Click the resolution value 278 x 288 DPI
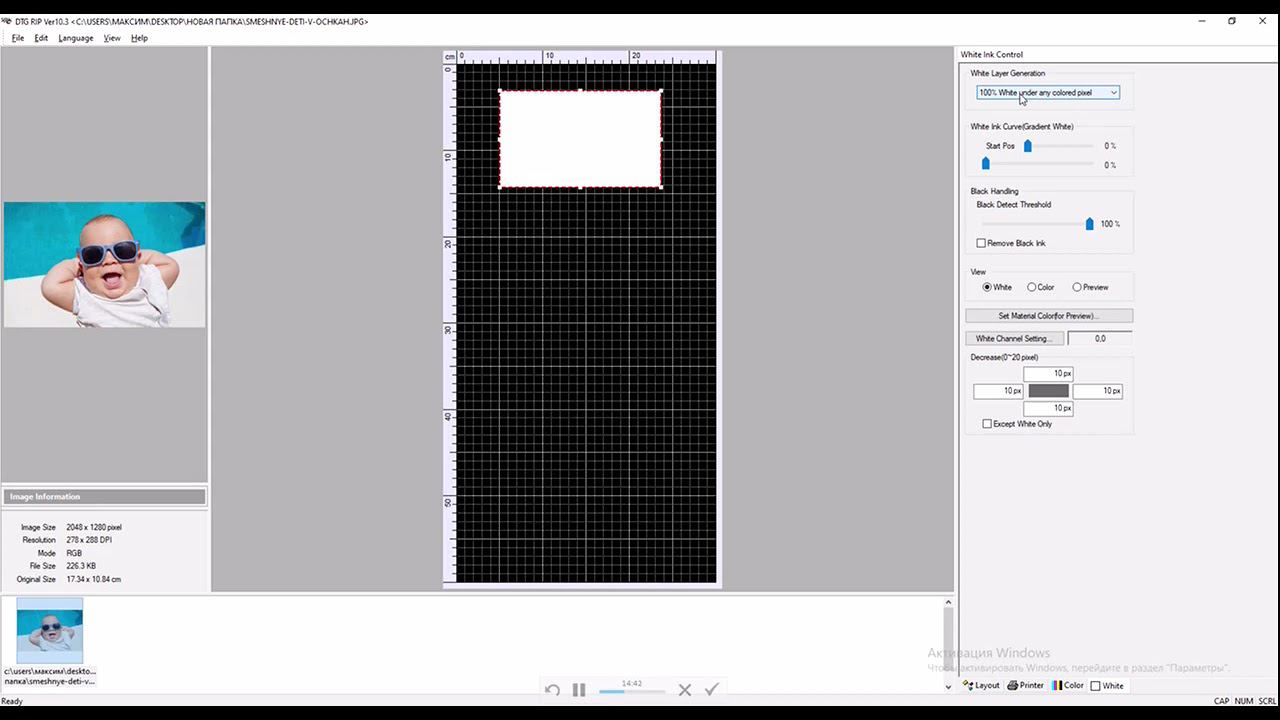The height and width of the screenshot is (720, 1280). pyautogui.click(x=89, y=540)
